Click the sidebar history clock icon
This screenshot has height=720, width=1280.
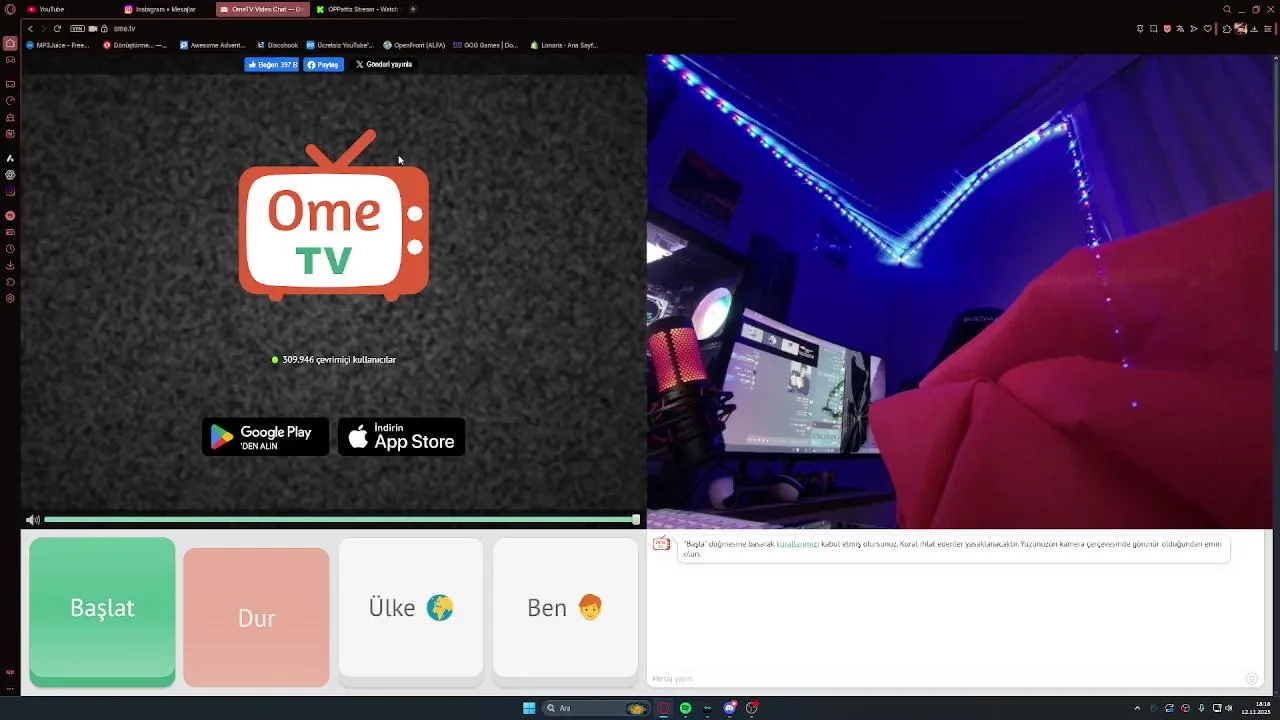point(10,248)
